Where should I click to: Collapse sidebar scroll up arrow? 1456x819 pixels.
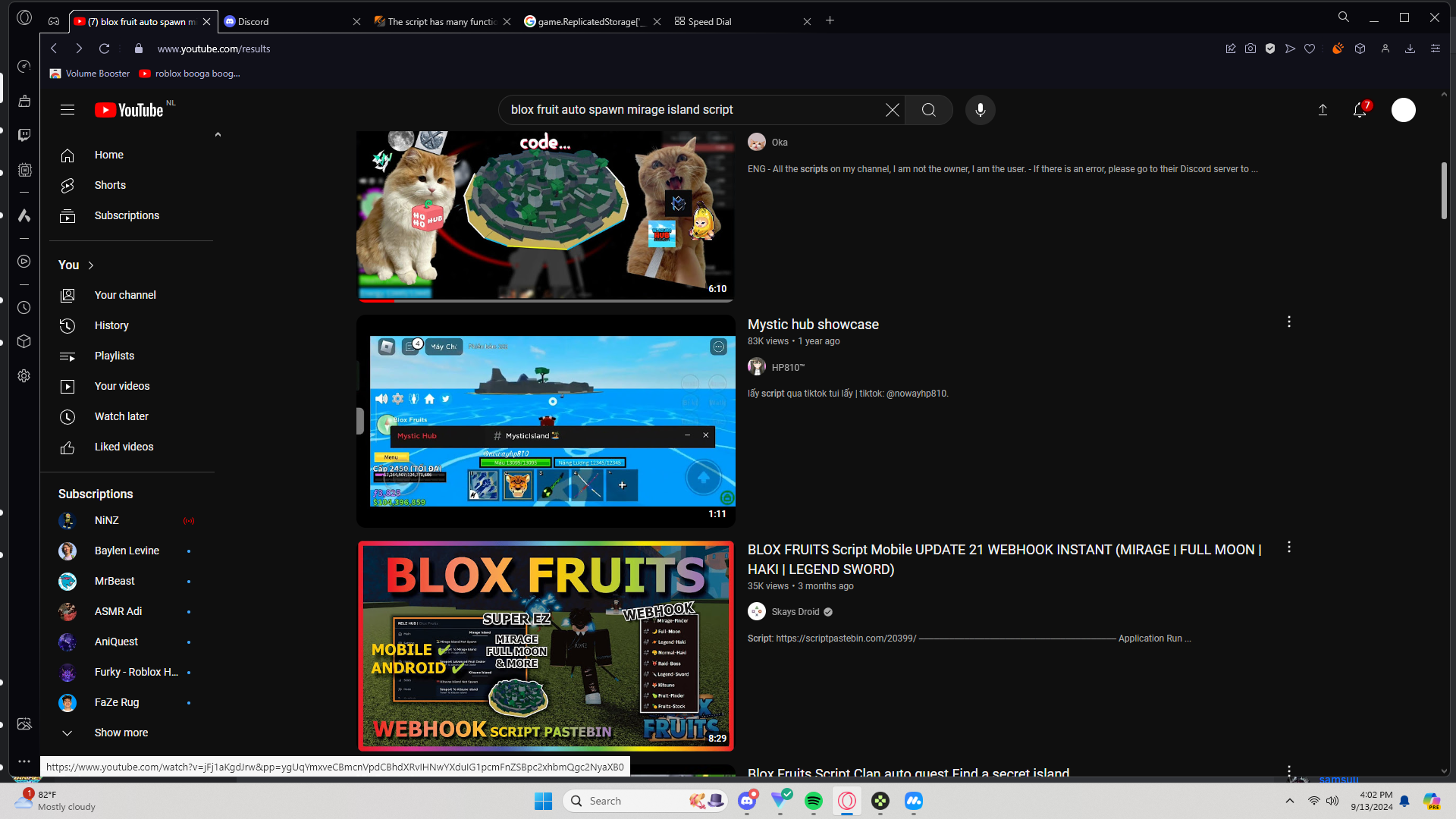point(218,135)
